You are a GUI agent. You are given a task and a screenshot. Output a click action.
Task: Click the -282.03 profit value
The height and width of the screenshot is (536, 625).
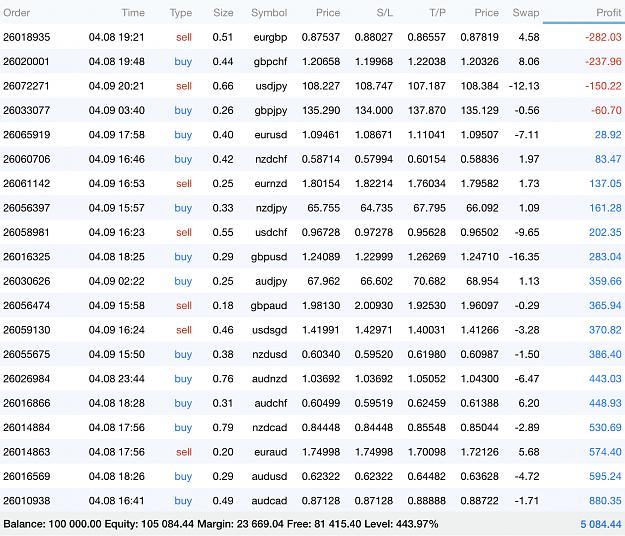click(x=603, y=37)
